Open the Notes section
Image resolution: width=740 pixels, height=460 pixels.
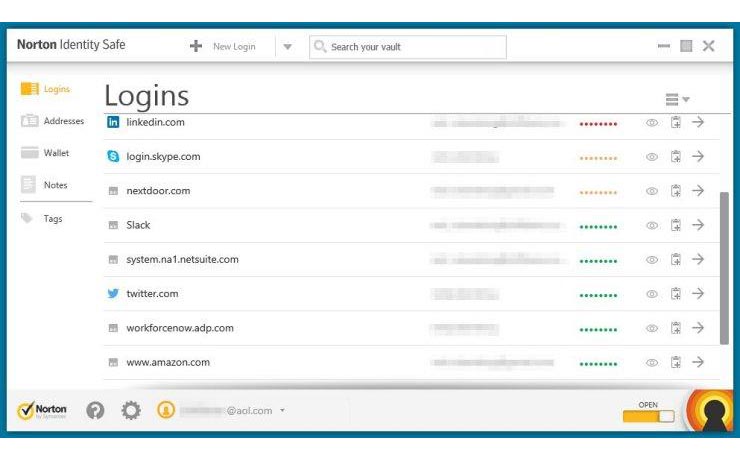(44, 185)
